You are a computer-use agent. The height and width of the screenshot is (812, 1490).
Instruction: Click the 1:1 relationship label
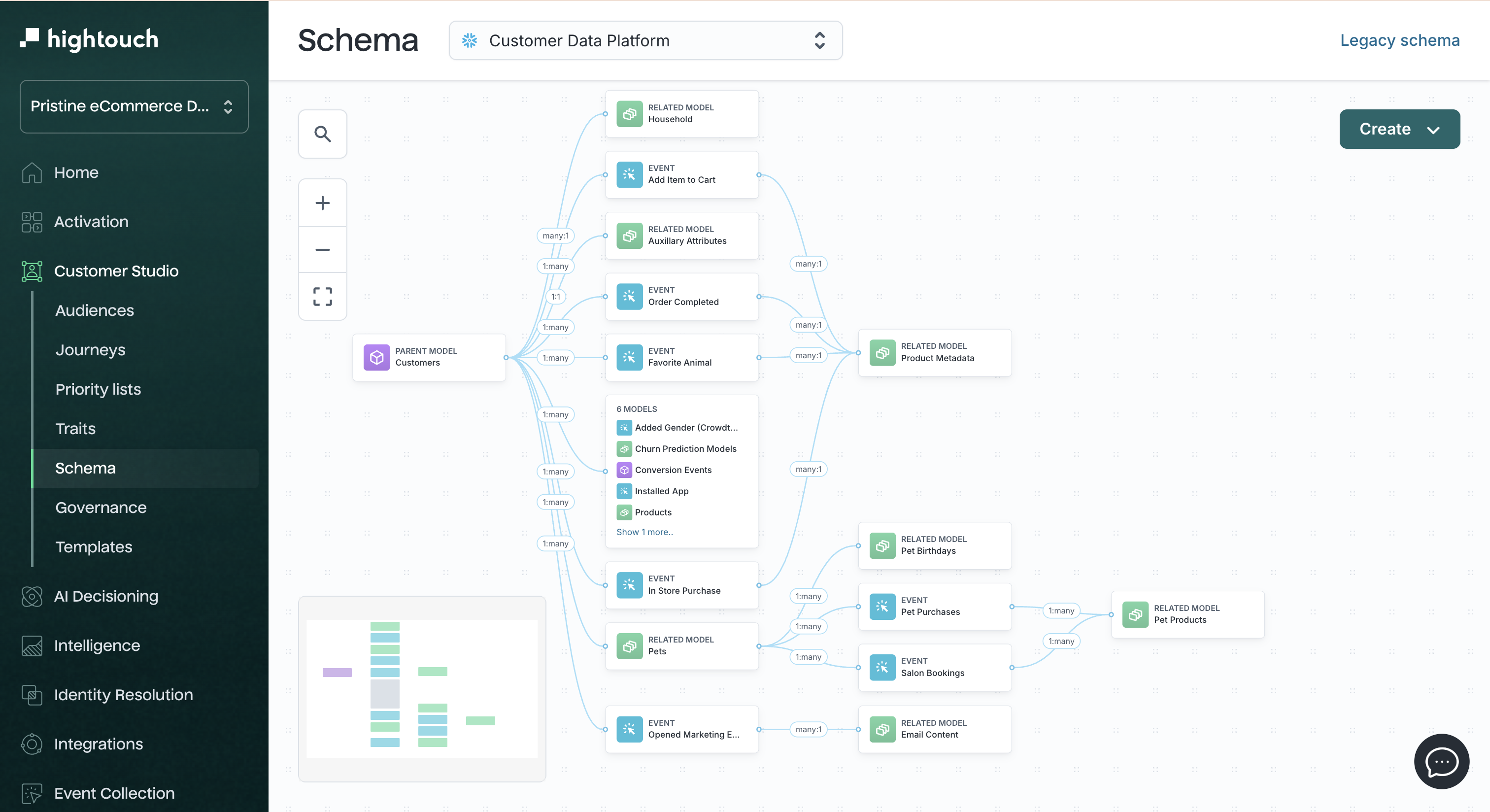click(x=555, y=297)
